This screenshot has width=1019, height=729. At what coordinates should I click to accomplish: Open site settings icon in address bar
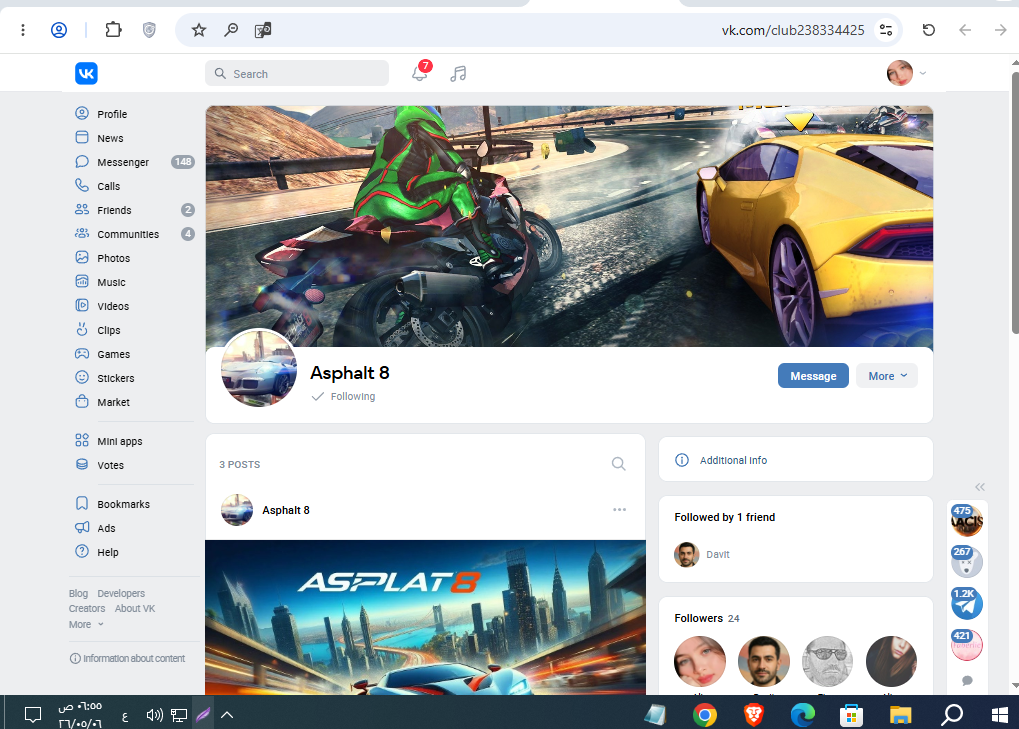pos(886,30)
